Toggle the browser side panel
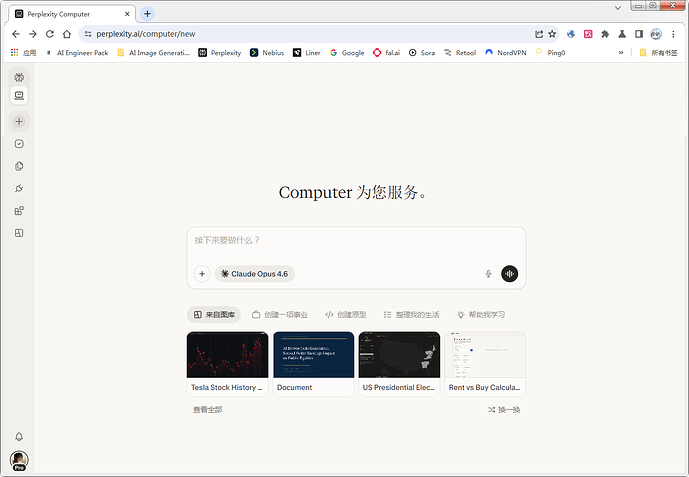Viewport: 689px width, 477px height. pos(639,34)
